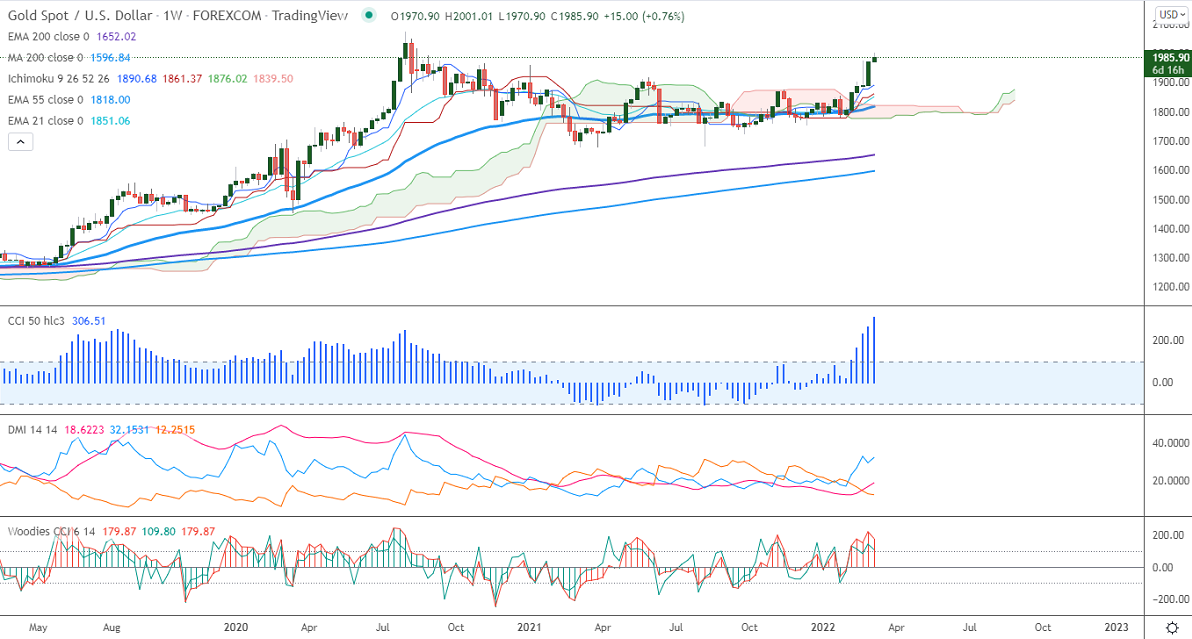Viewport: 1192px width, 639px height.
Task: Click the green market status dot
Action: [369, 15]
